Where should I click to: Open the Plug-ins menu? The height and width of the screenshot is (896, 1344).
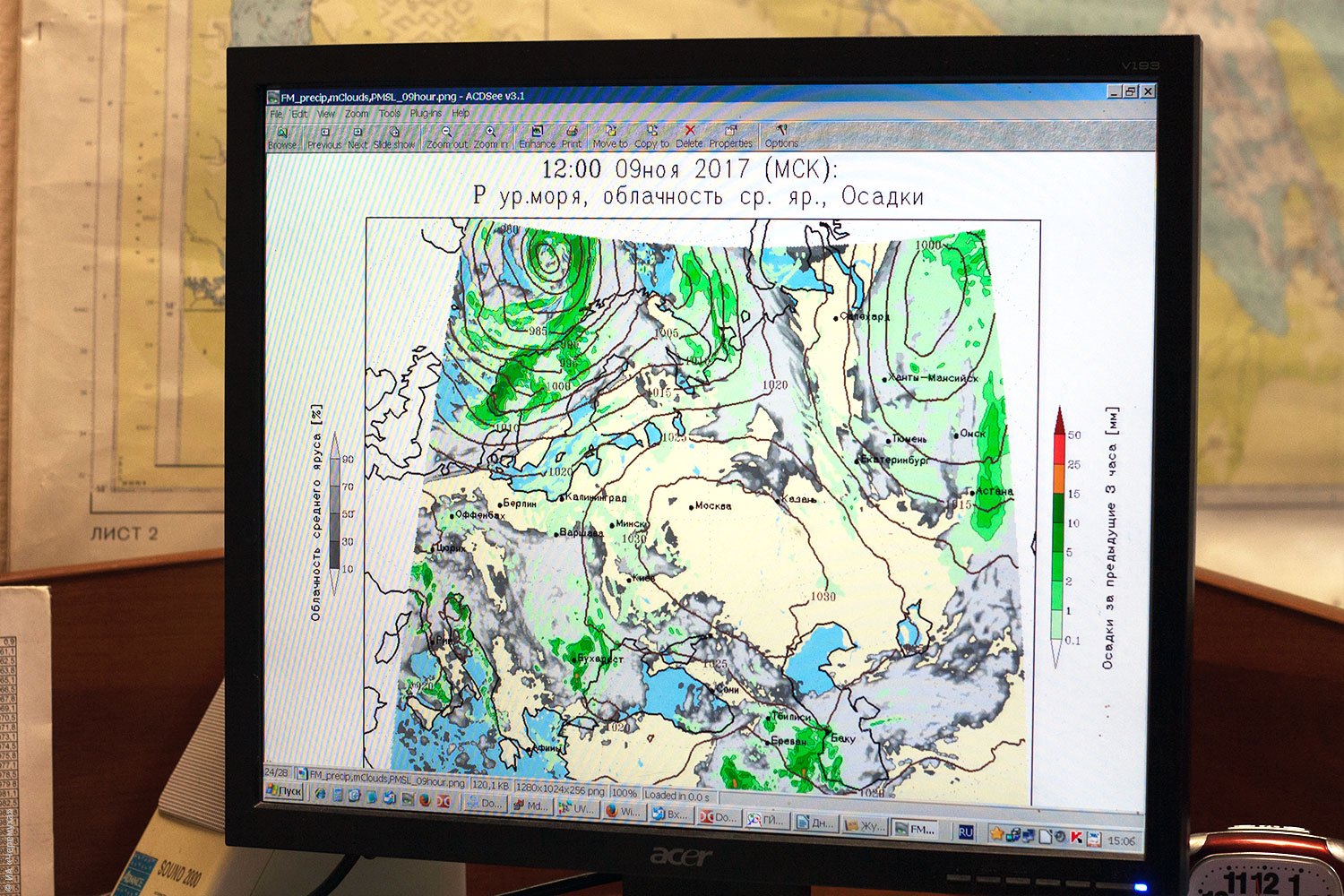coord(426,114)
